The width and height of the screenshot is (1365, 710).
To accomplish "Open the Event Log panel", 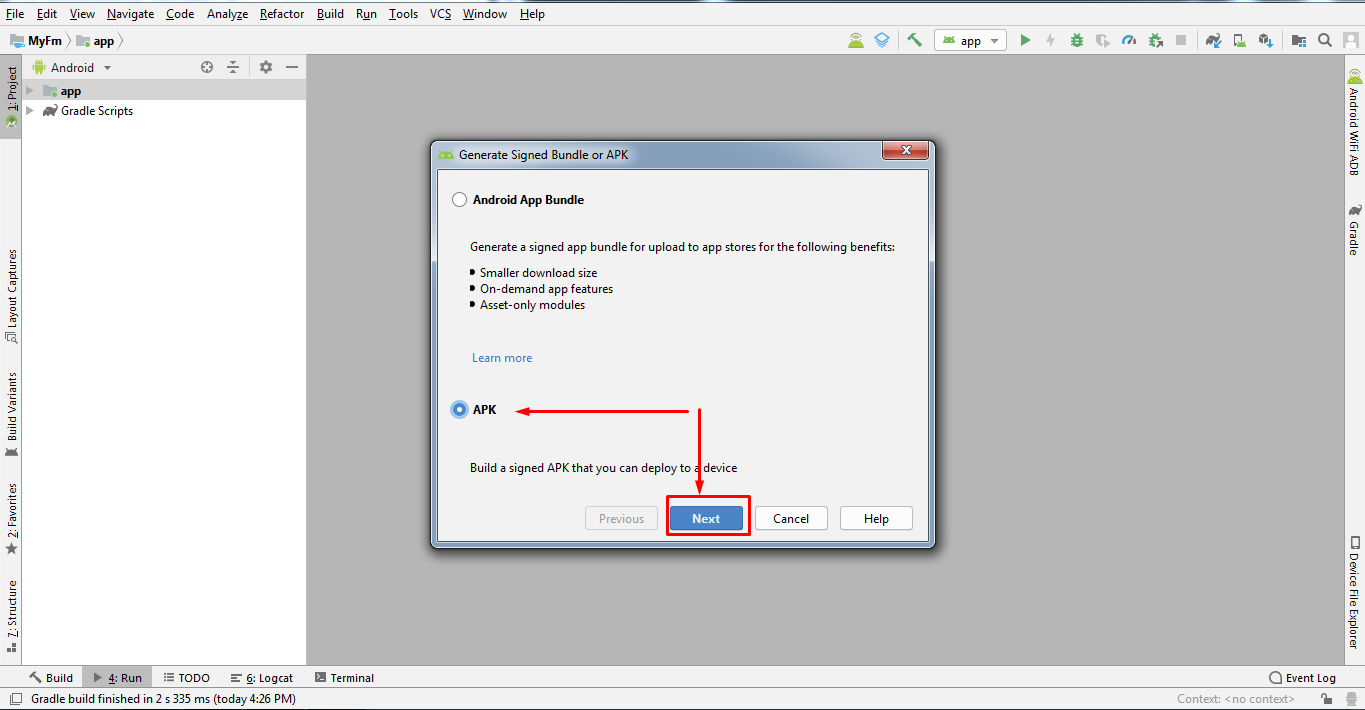I will click(1302, 678).
